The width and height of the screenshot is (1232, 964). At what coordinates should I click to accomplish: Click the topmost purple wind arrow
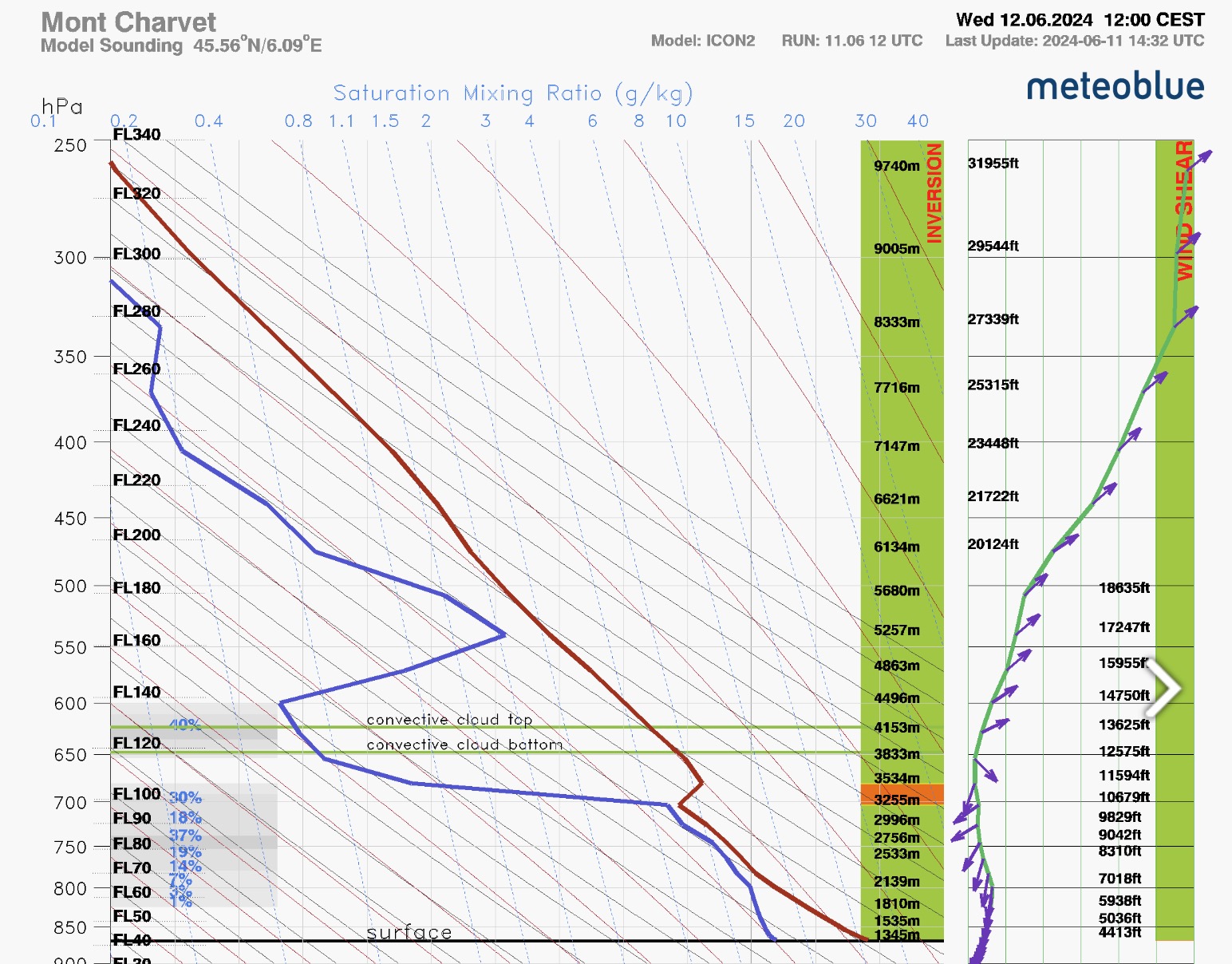pos(1201,157)
